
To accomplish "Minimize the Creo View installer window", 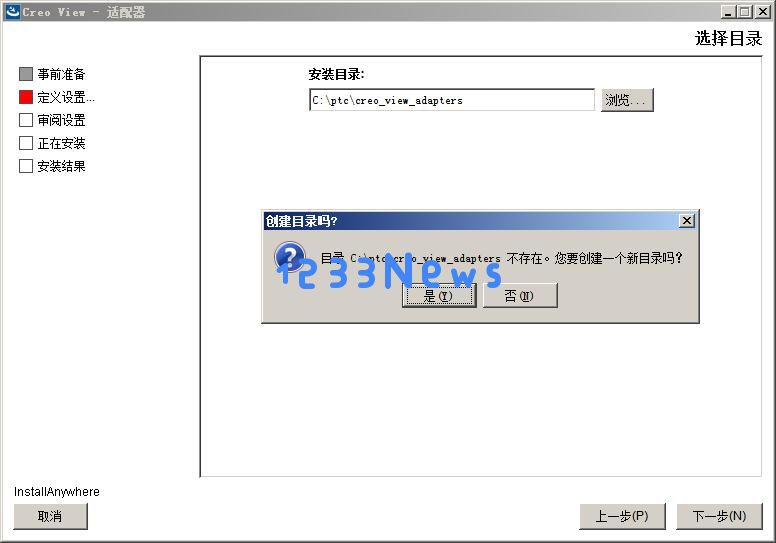I will [x=728, y=12].
